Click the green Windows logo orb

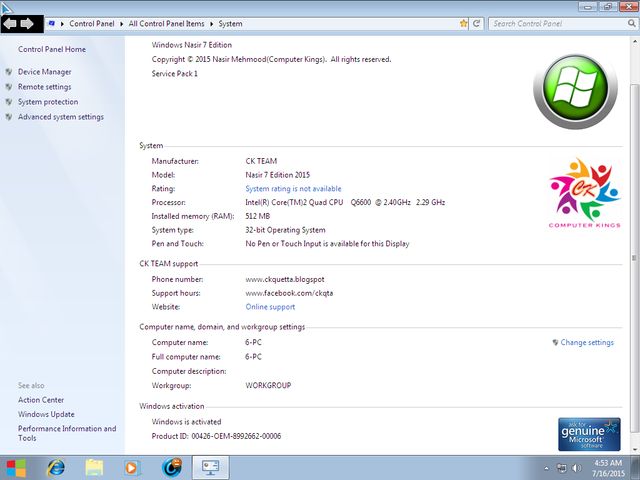pos(575,91)
